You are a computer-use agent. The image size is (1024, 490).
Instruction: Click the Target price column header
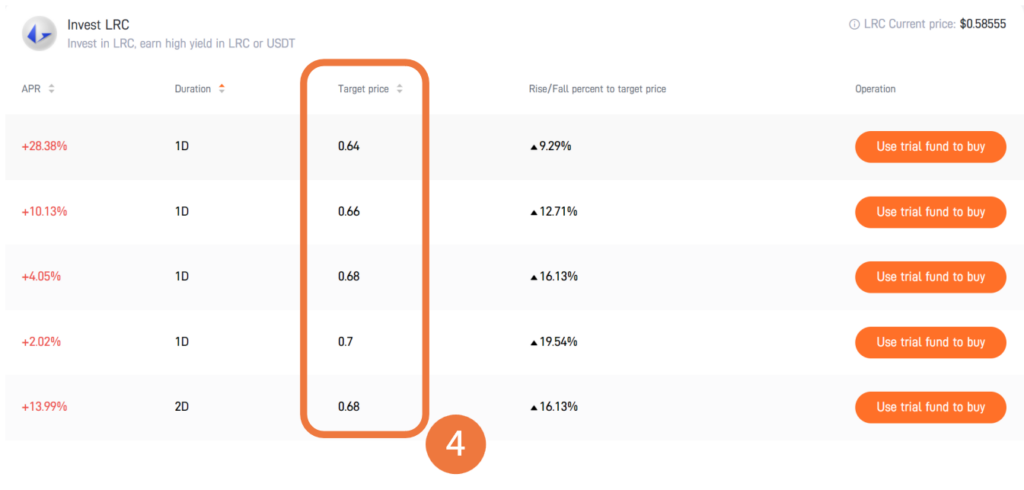click(363, 89)
